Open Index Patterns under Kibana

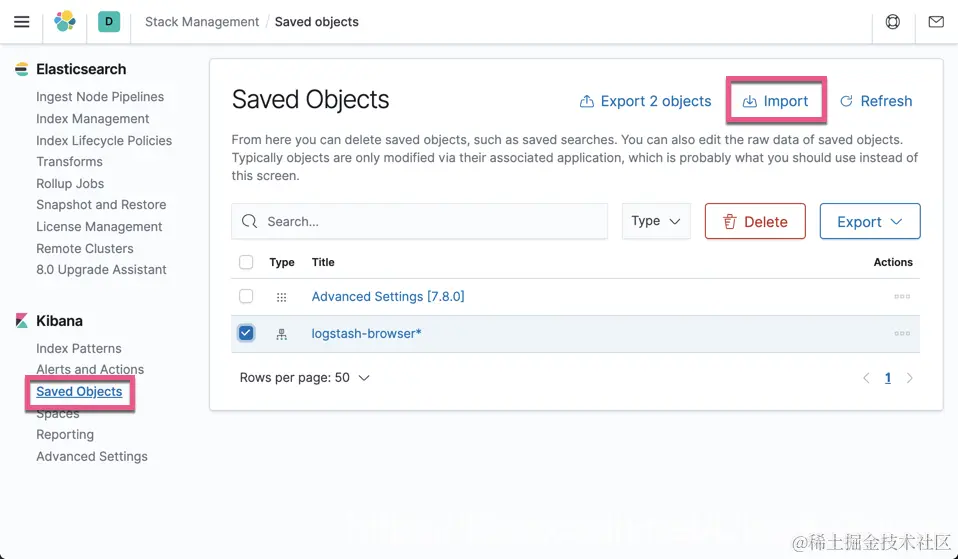tap(78, 348)
